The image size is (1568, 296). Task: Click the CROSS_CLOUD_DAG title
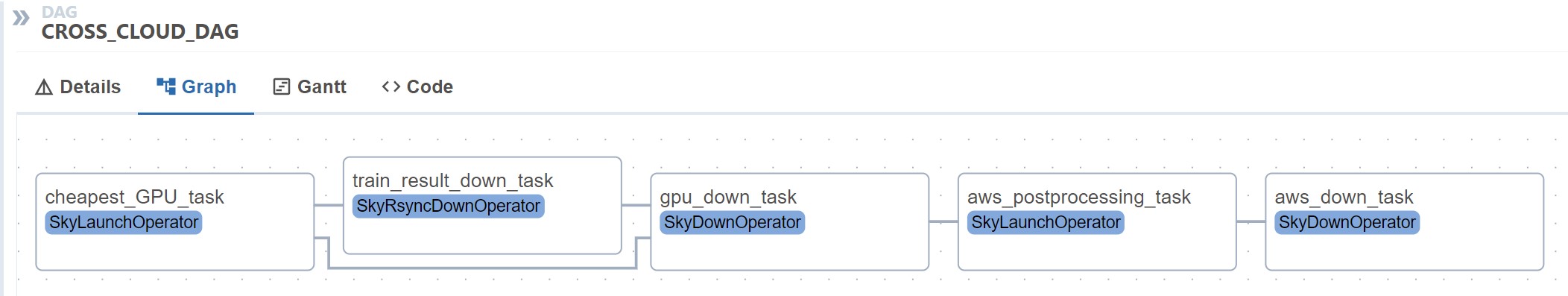coord(140,32)
